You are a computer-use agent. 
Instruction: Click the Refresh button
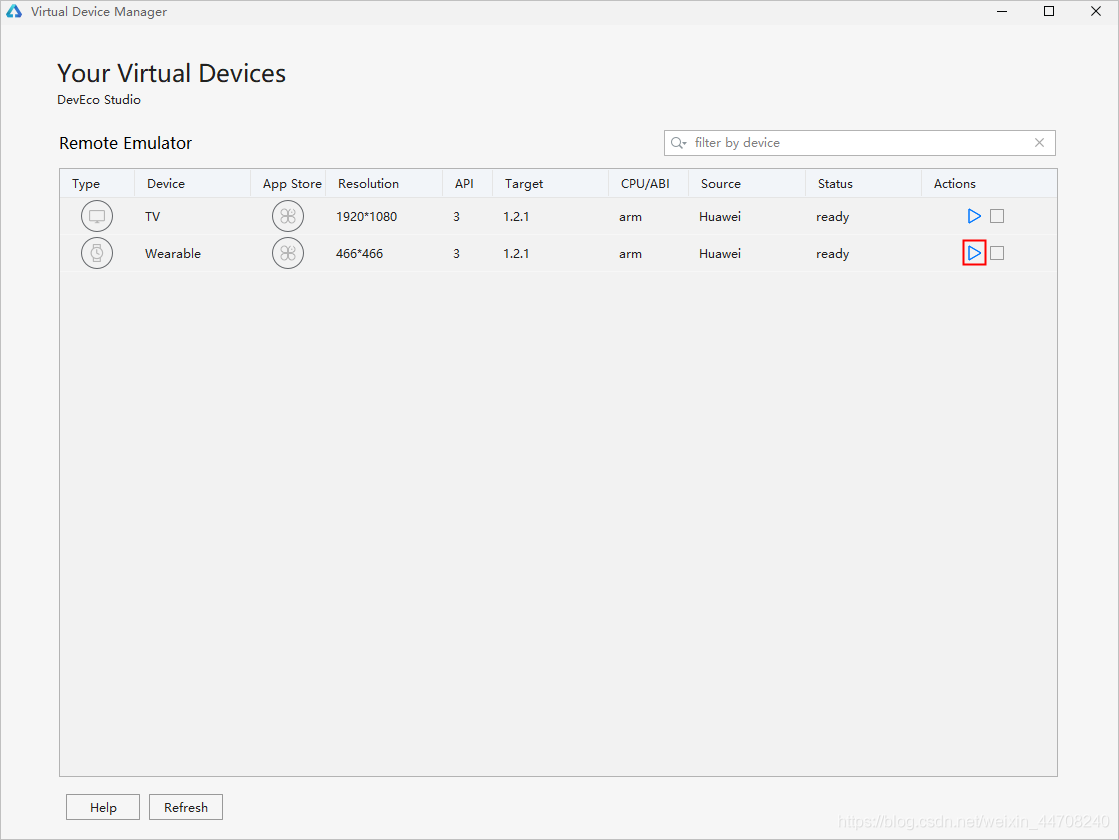[x=186, y=807]
